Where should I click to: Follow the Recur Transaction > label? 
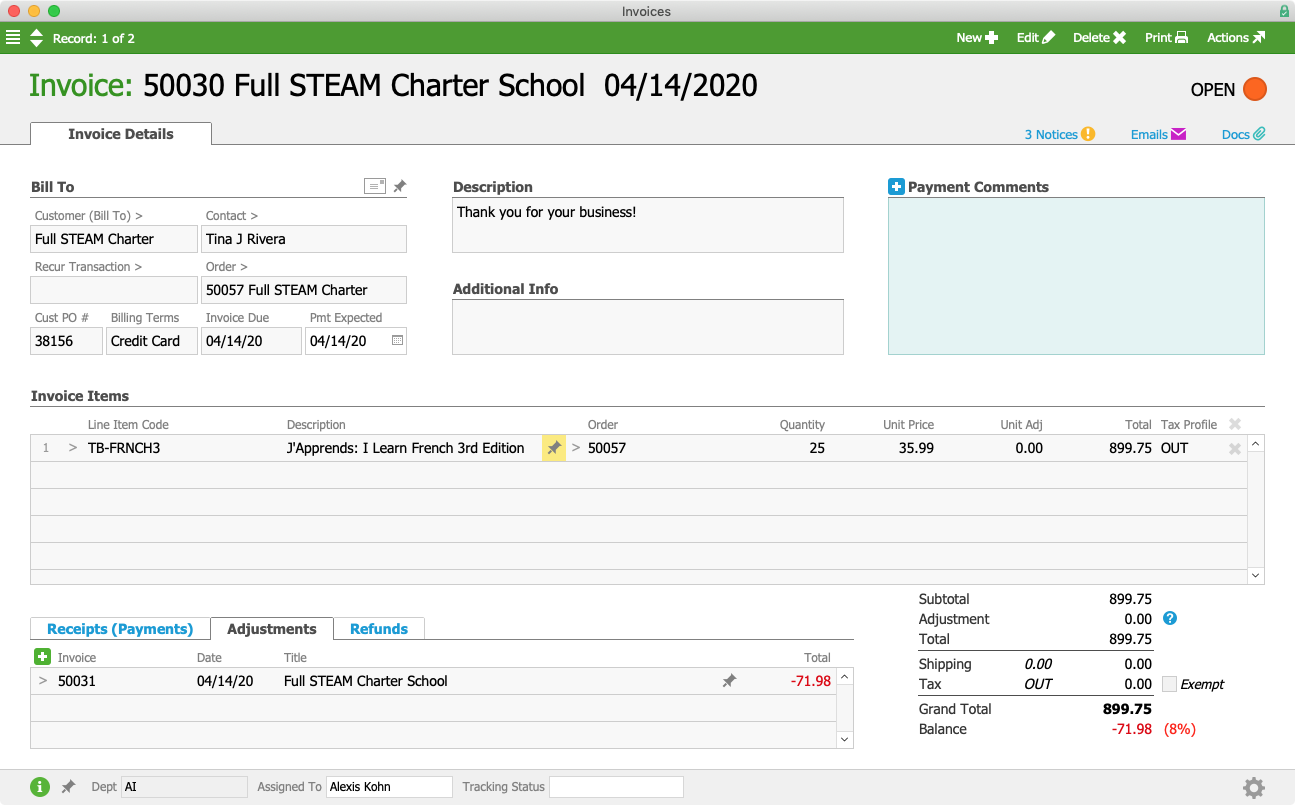click(x=88, y=266)
